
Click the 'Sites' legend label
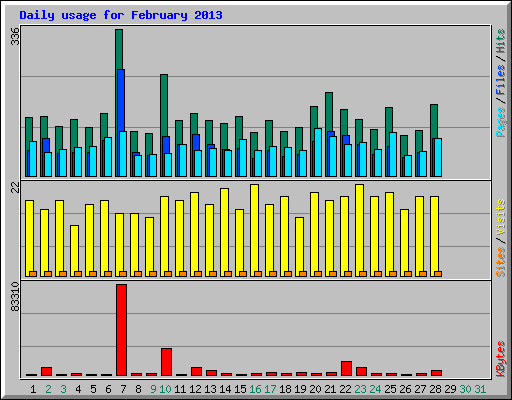point(501,262)
